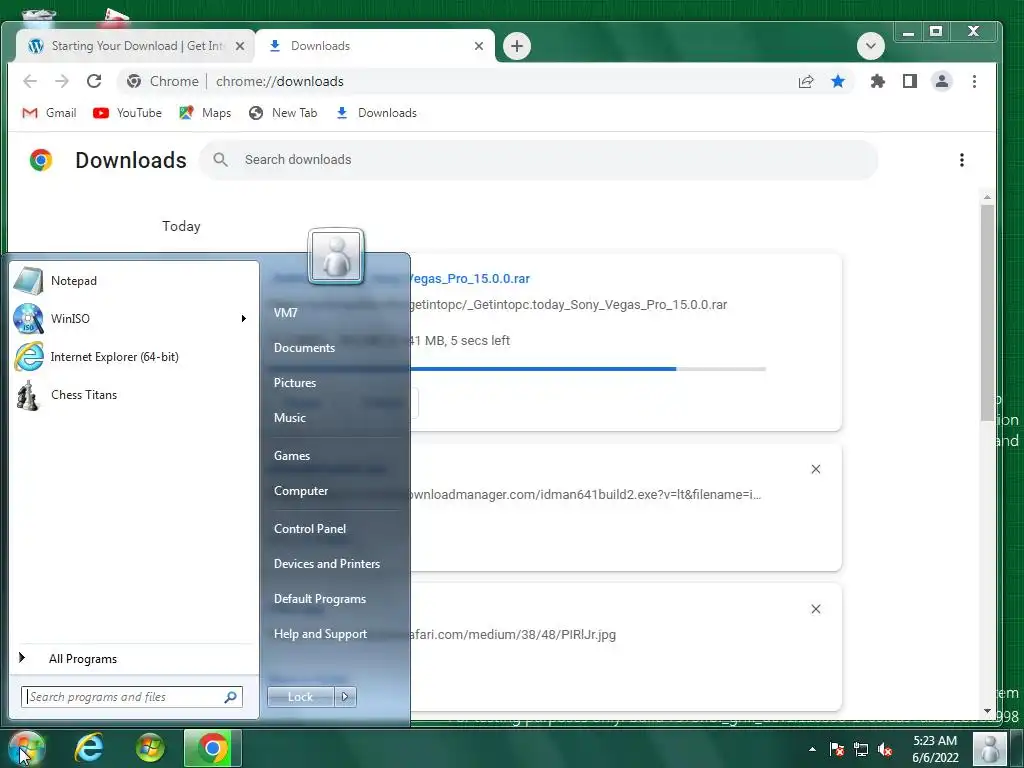Click the downloads page vertical scrollbar

[x=987, y=312]
